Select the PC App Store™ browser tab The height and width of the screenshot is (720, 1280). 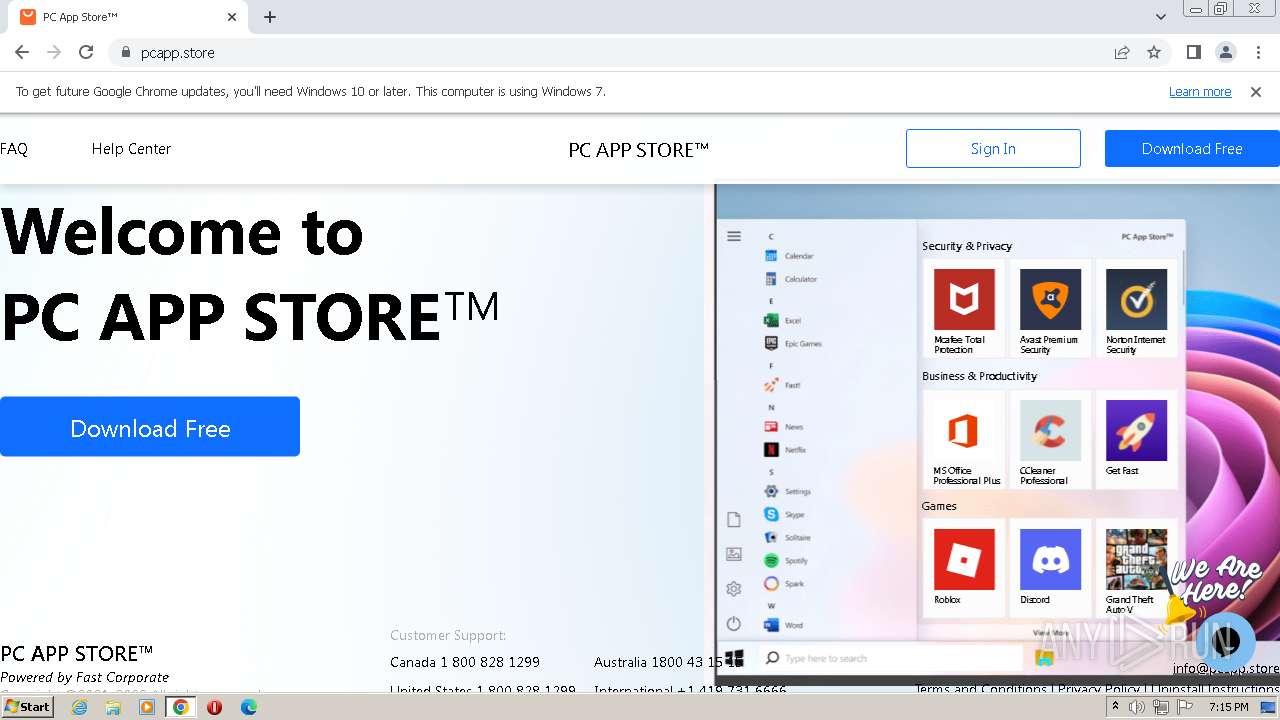130,17
